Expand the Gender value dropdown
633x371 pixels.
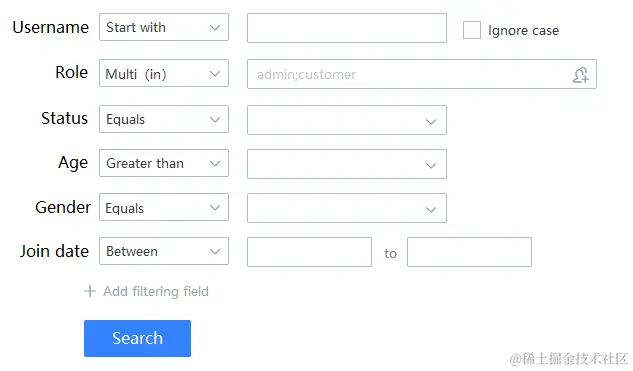(347, 208)
